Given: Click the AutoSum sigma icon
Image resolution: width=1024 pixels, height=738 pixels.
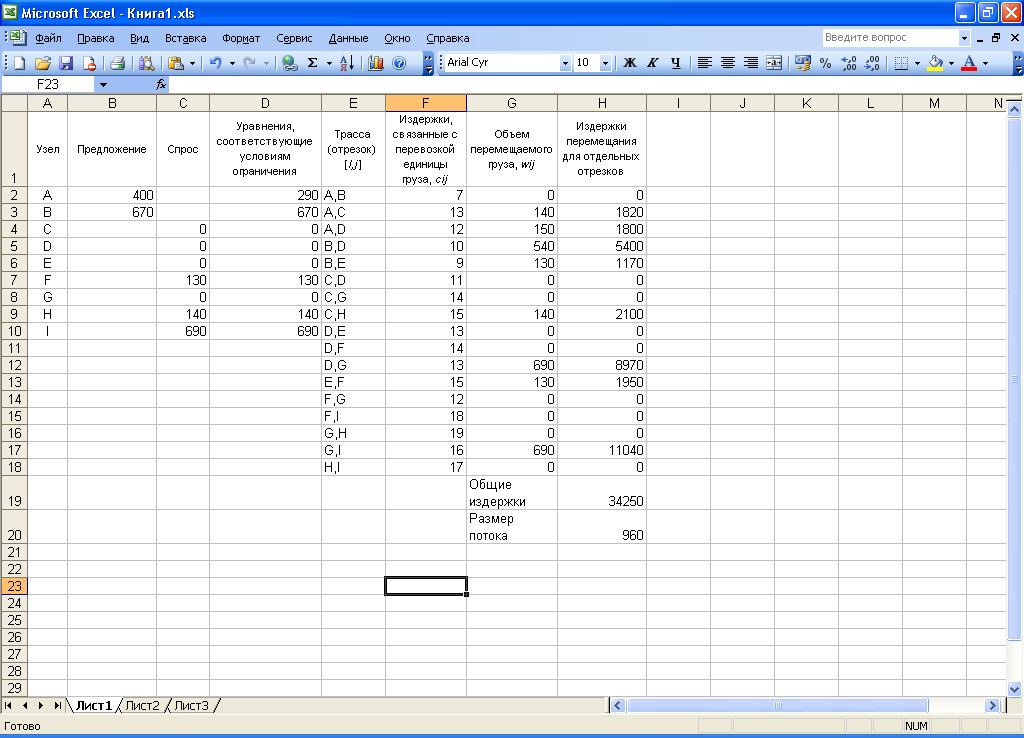Looking at the screenshot, I should coord(312,62).
